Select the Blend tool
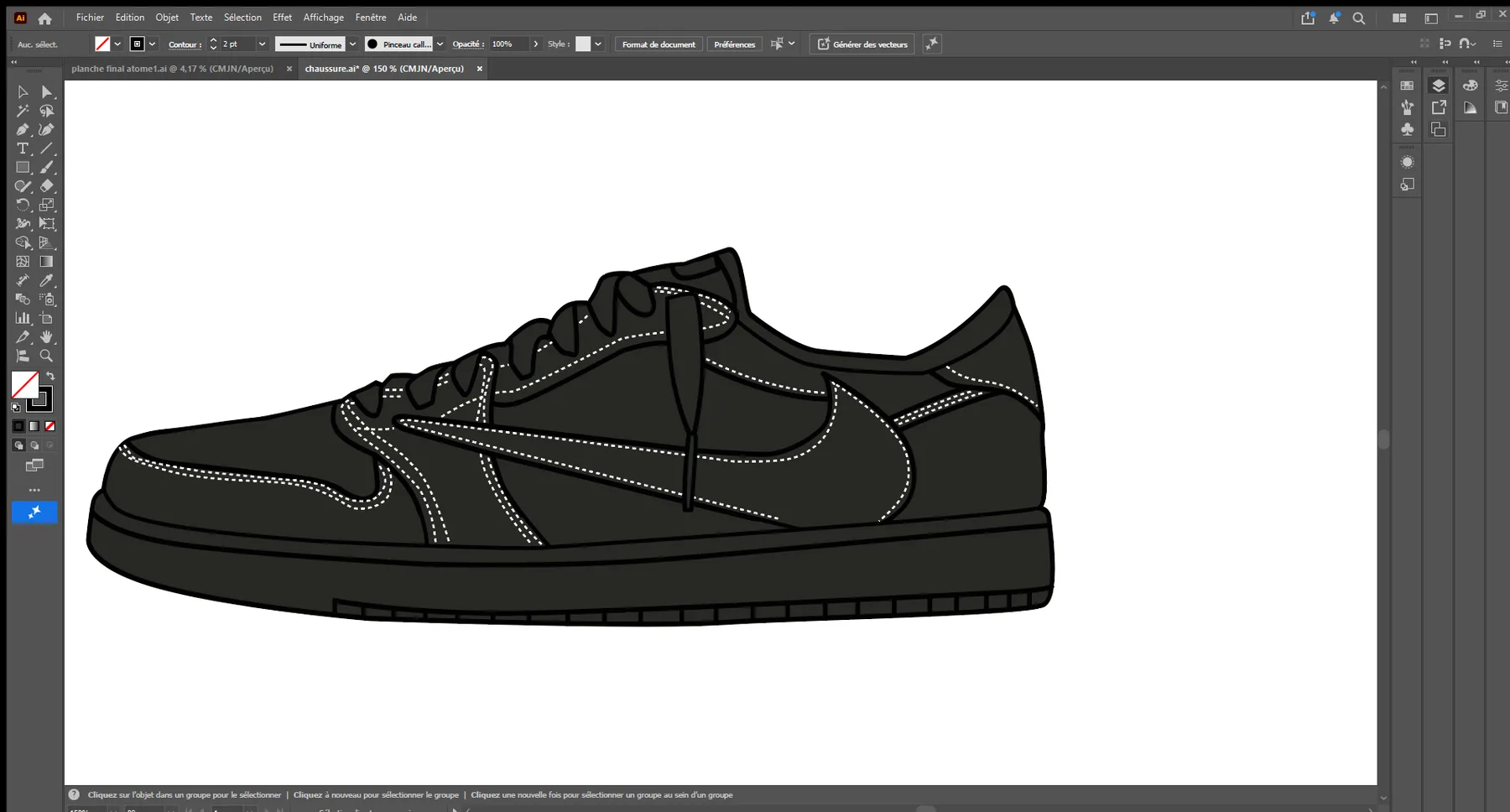The image size is (1510, 812). coord(23,299)
